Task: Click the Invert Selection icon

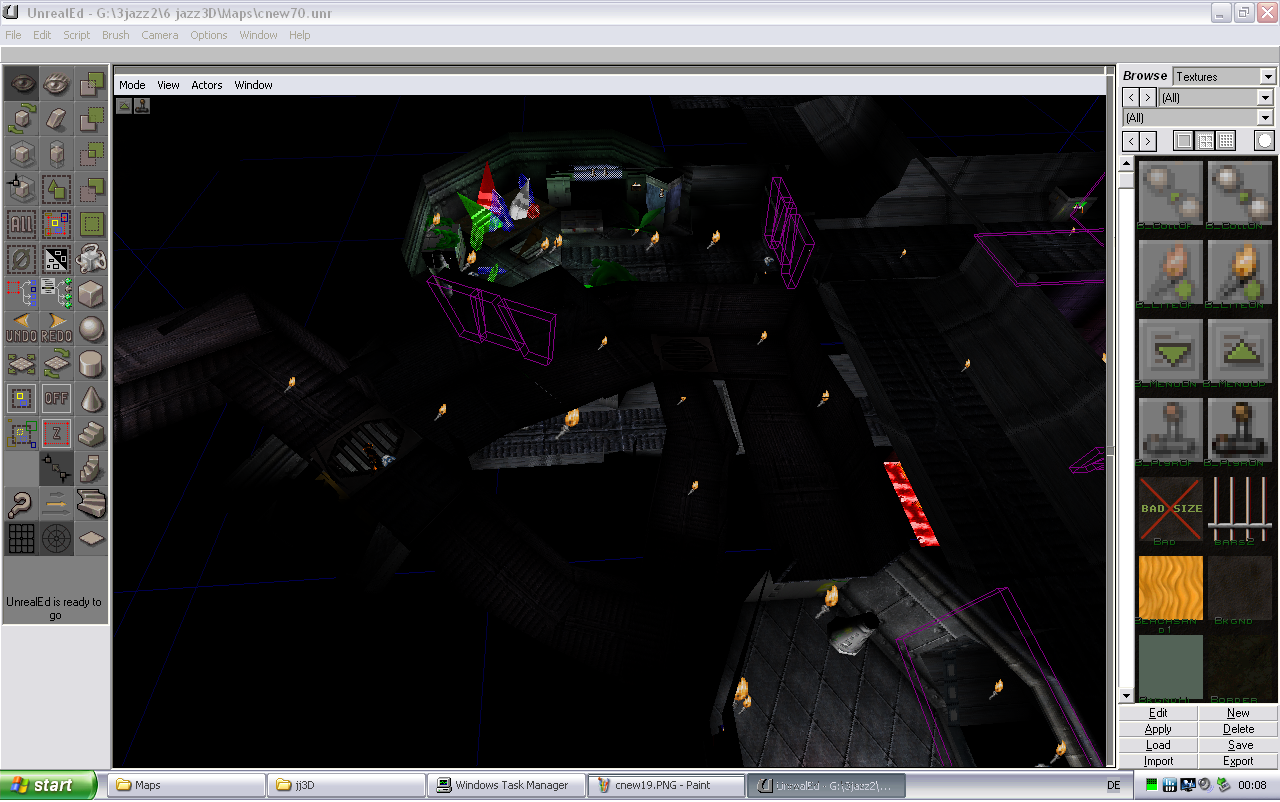Action: 56,259
